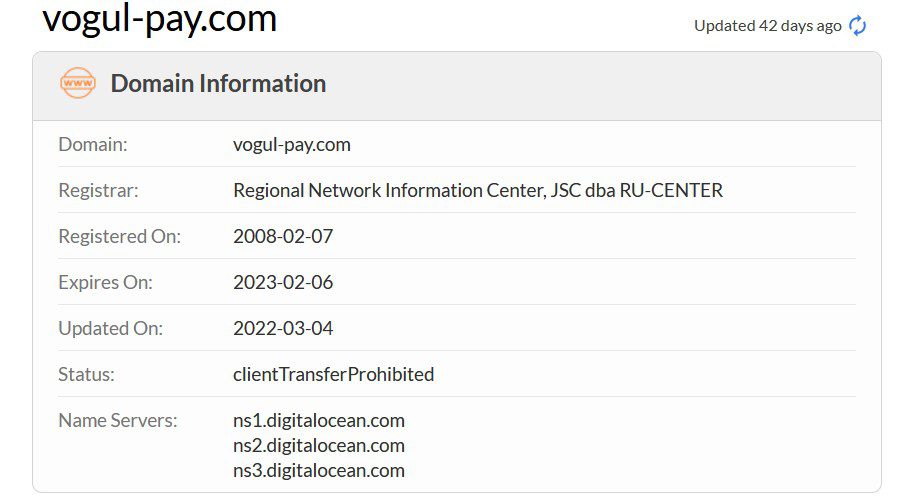Image resolution: width=900 pixels, height=503 pixels.
Task: Click the Status: field label
Action: point(86,374)
